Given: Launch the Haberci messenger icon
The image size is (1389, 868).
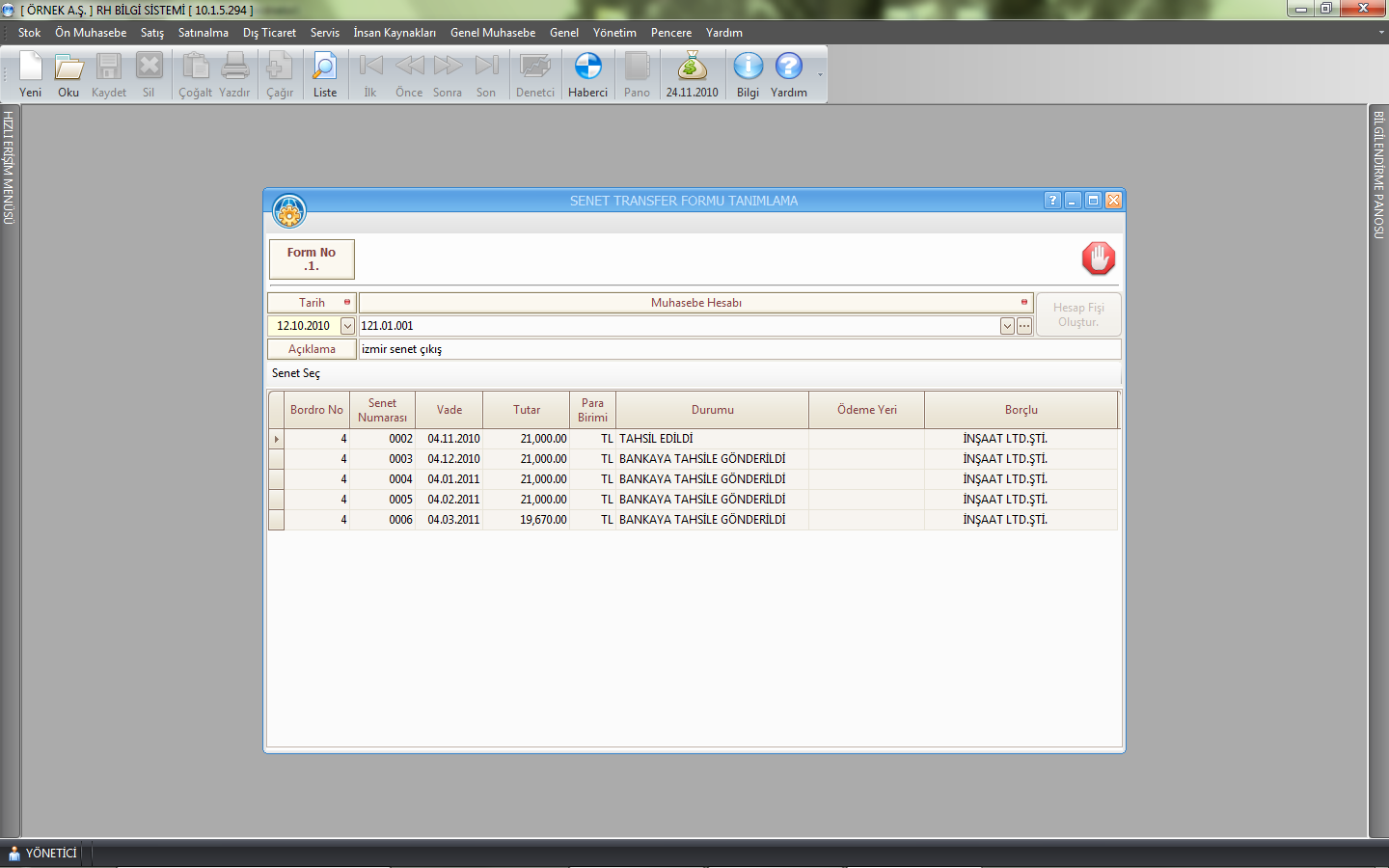Looking at the screenshot, I should click(587, 68).
